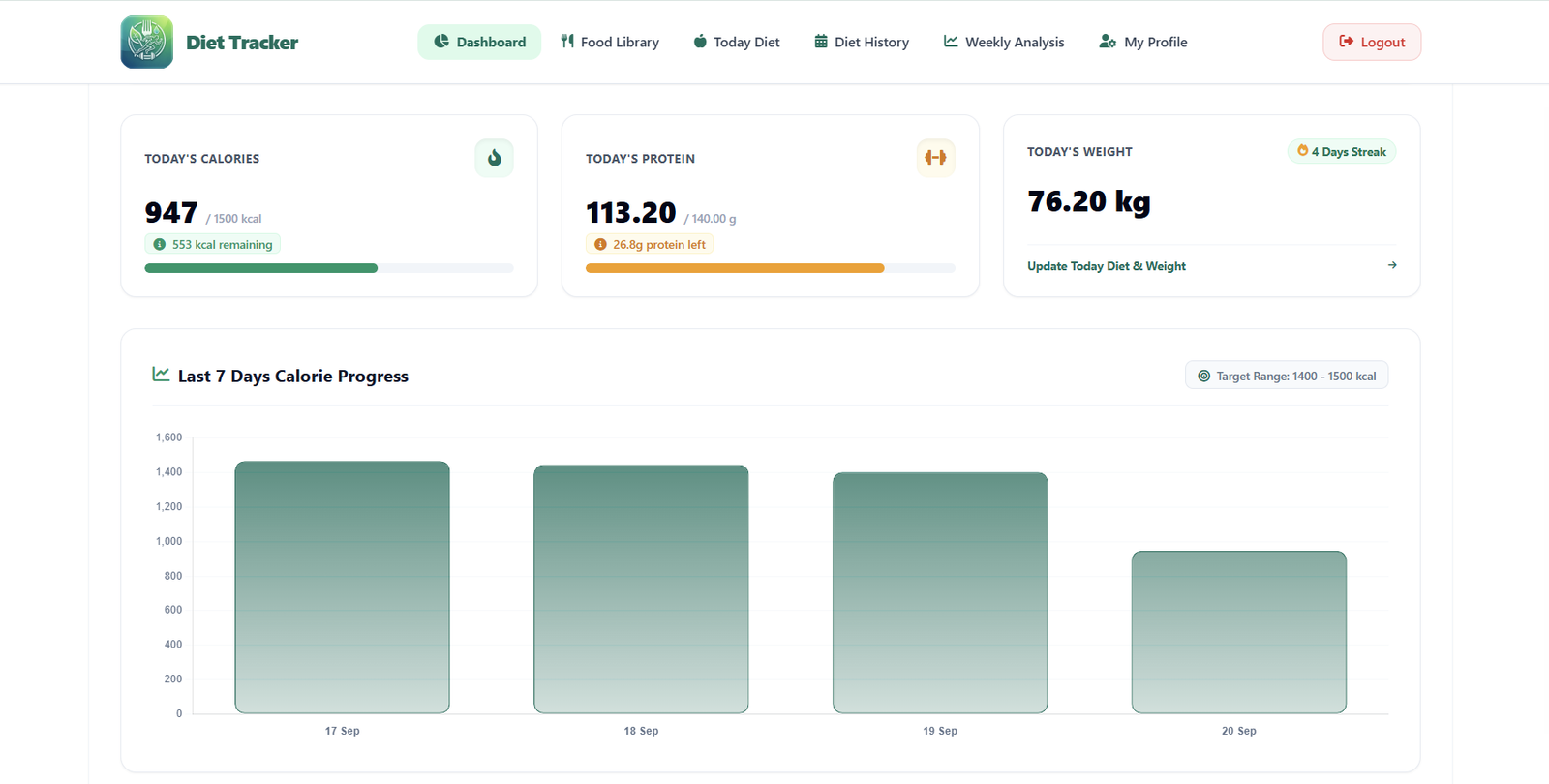Image resolution: width=1549 pixels, height=784 pixels.
Task: Click the Last 7 Days Calorie Progress heading
Action: 293,376
